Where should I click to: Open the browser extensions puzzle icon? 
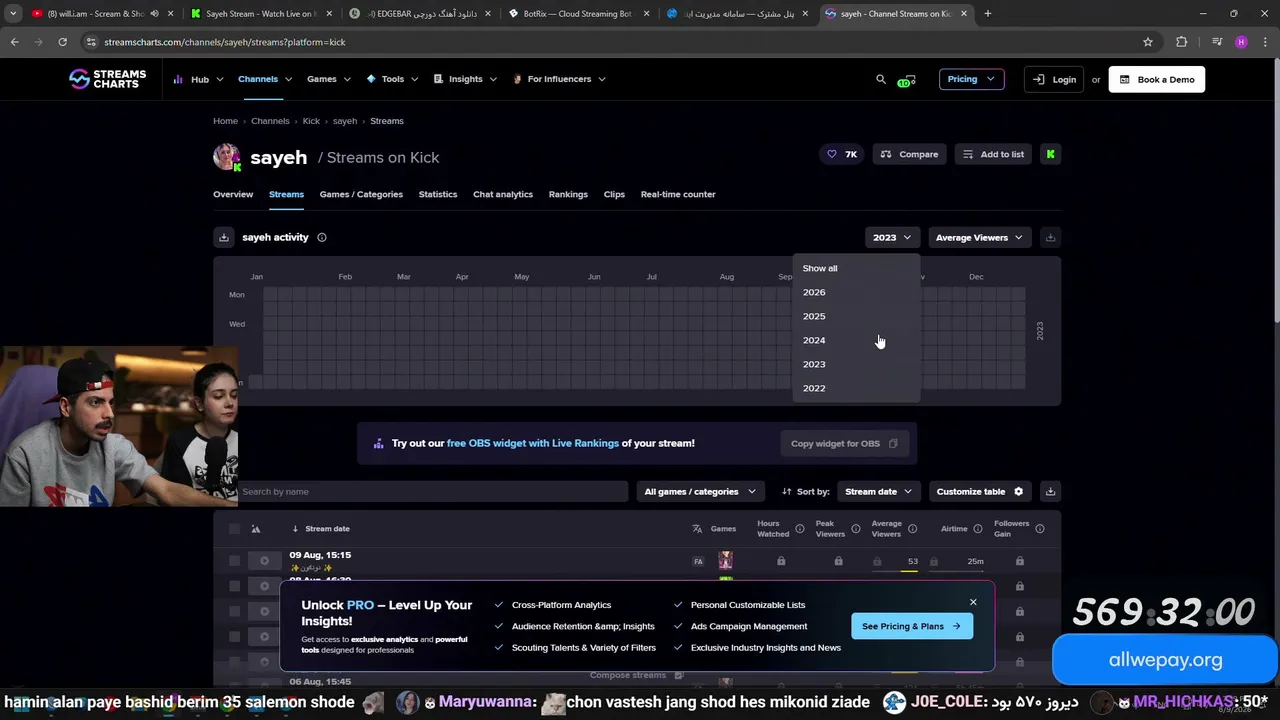click(1182, 42)
